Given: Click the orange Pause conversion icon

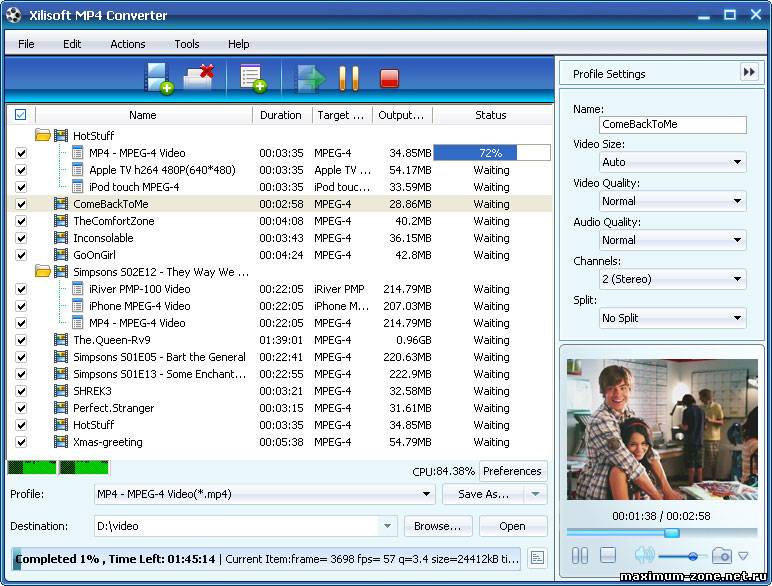Looking at the screenshot, I should 349,78.
